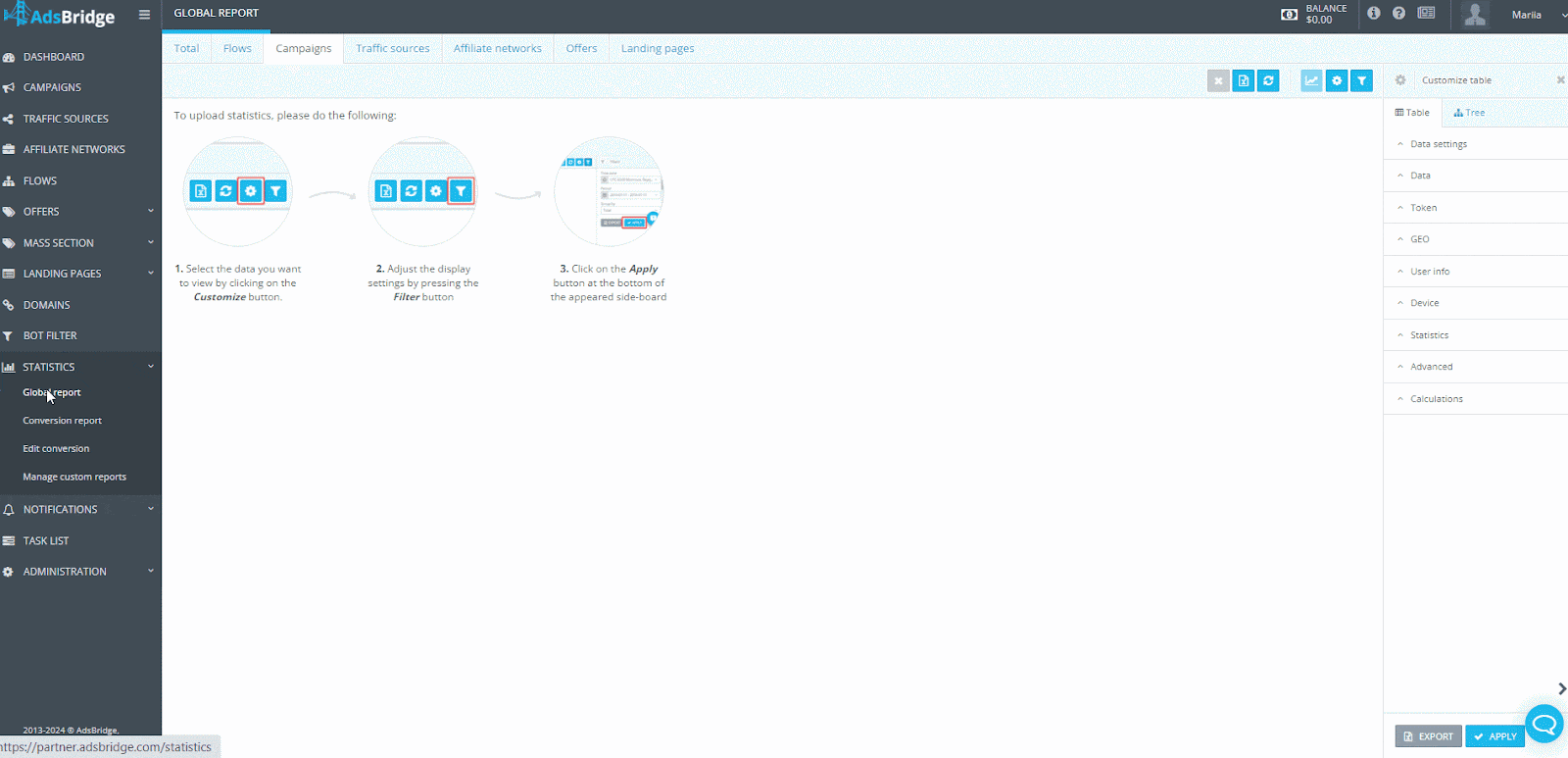Open the Filter funnel button

pyautogui.click(x=1361, y=80)
